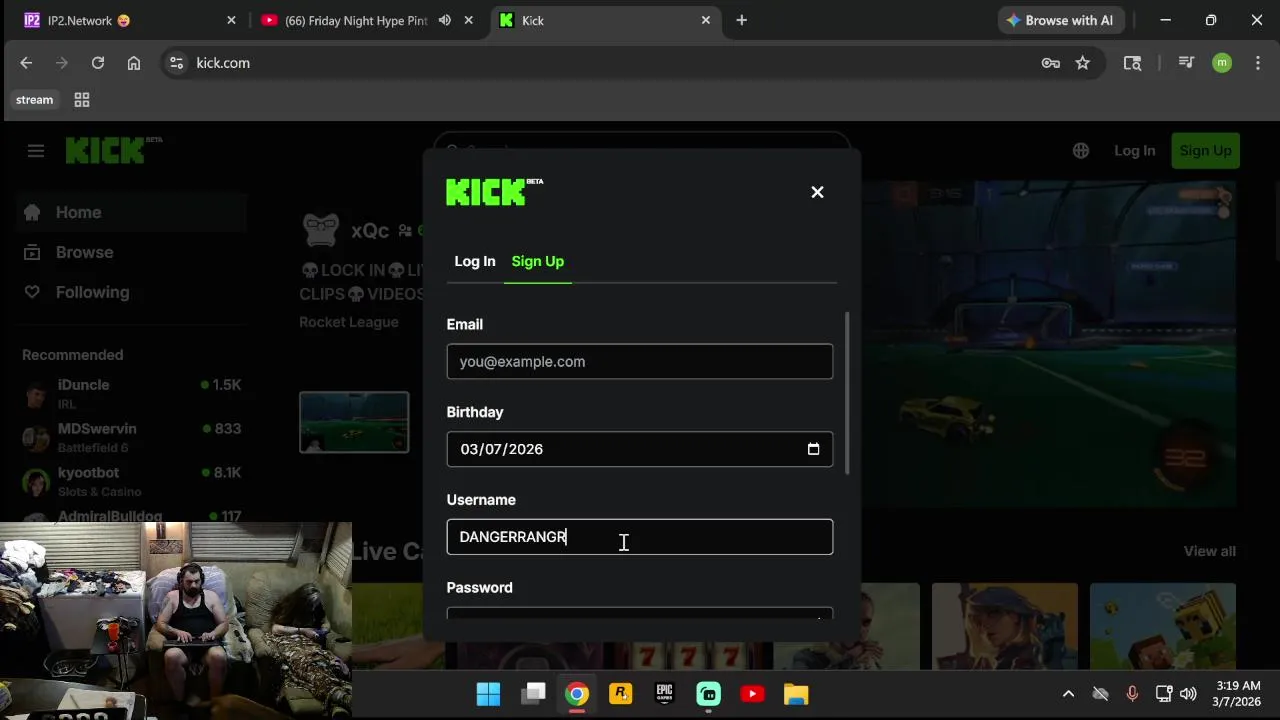Viewport: 1280px width, 720px height.
Task: Open the tab groups grid icon
Action: (x=82, y=100)
